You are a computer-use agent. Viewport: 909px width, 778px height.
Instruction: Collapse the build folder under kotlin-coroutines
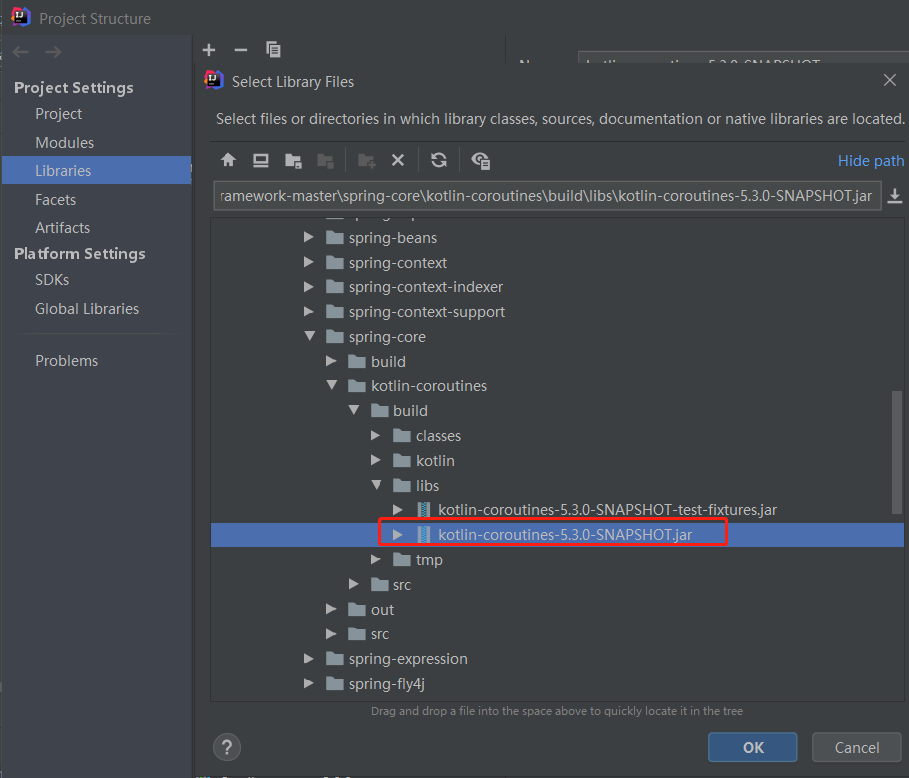[354, 410]
